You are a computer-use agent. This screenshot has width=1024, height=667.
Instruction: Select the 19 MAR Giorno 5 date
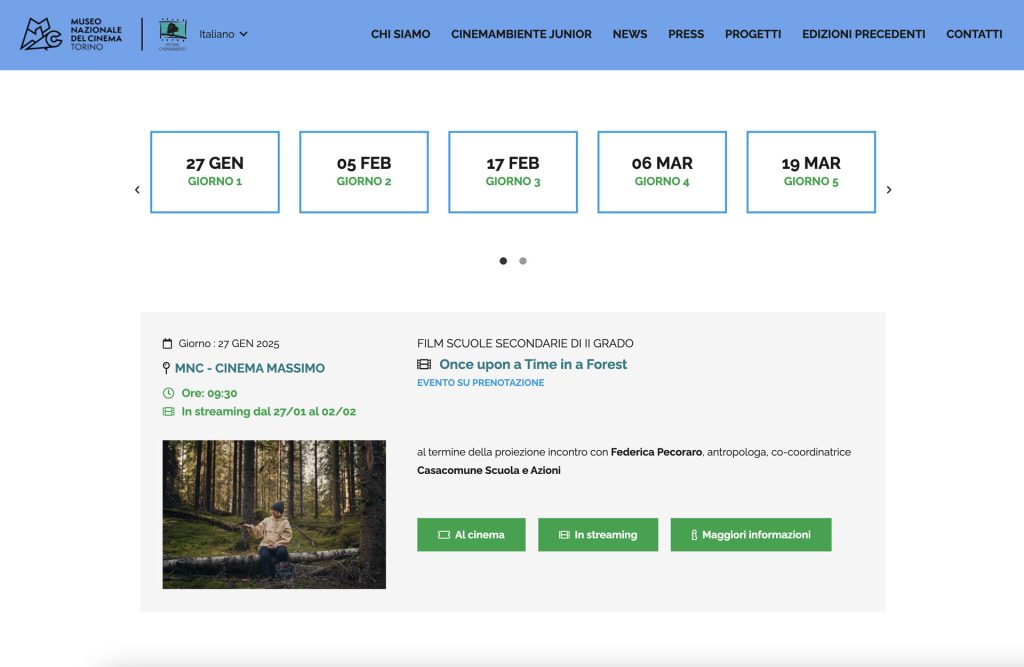(811, 172)
